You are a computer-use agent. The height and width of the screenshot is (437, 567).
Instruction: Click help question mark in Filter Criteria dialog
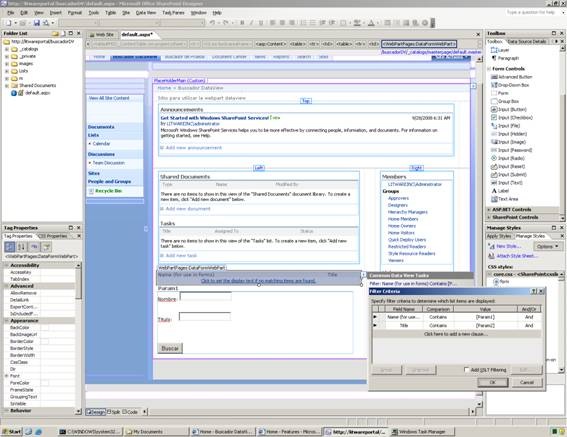pyautogui.click(x=534, y=291)
